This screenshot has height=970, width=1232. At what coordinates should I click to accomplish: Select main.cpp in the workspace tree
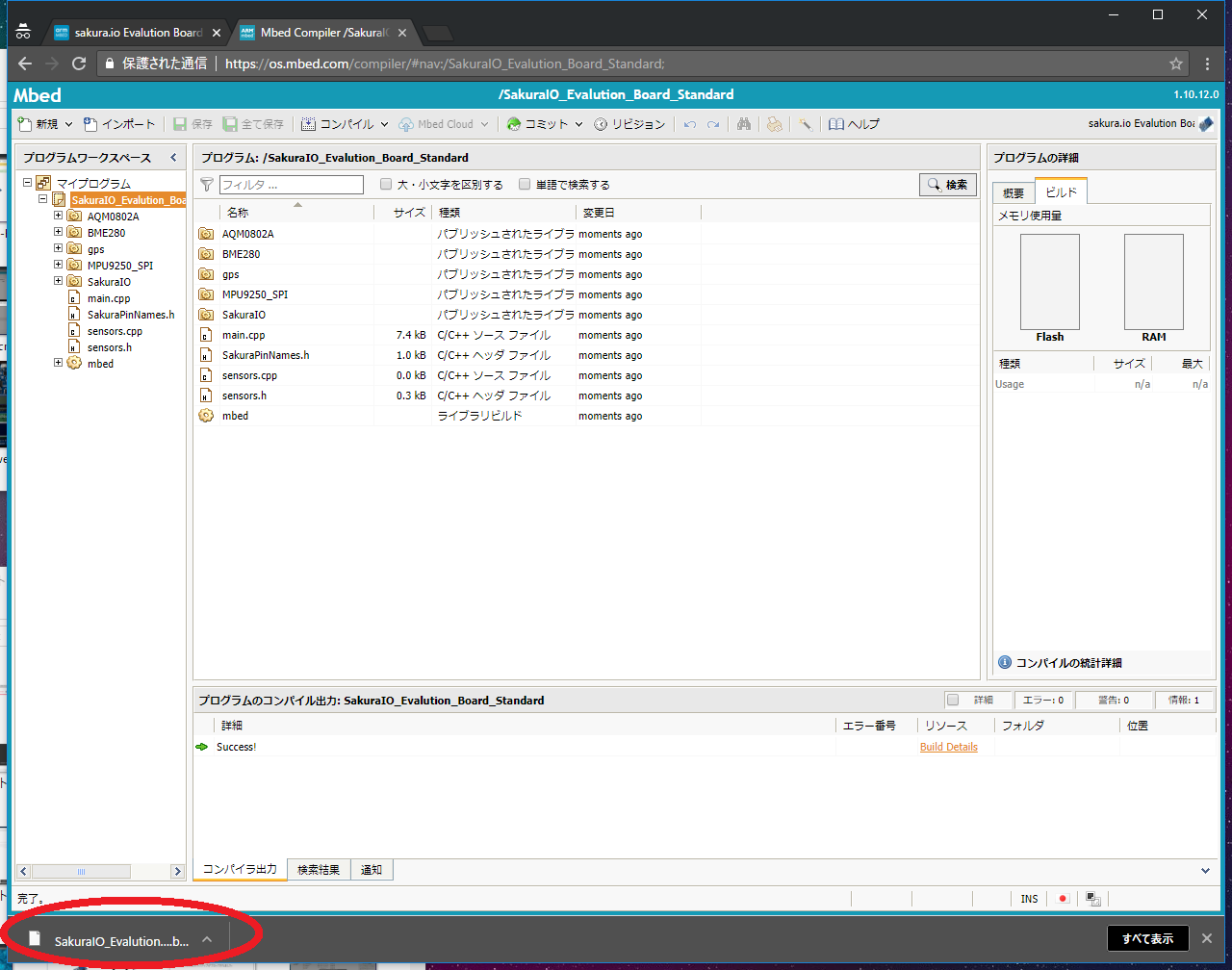click(108, 298)
